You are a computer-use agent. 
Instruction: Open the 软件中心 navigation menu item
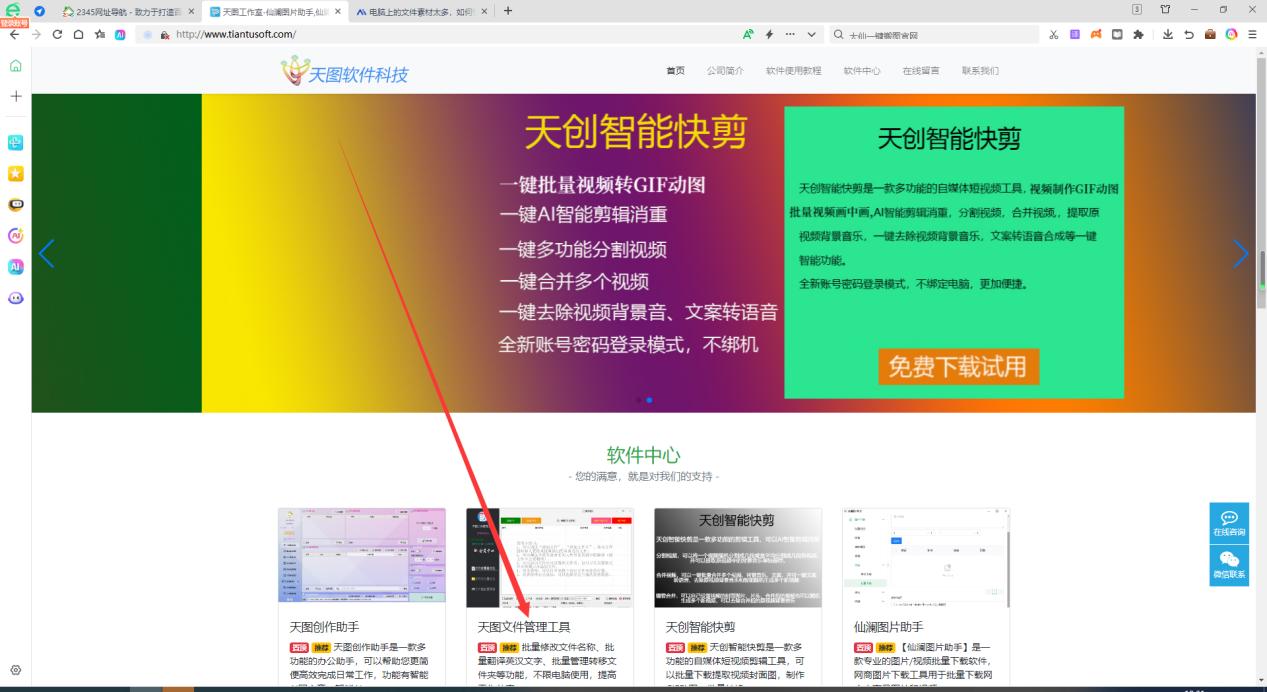(x=862, y=71)
